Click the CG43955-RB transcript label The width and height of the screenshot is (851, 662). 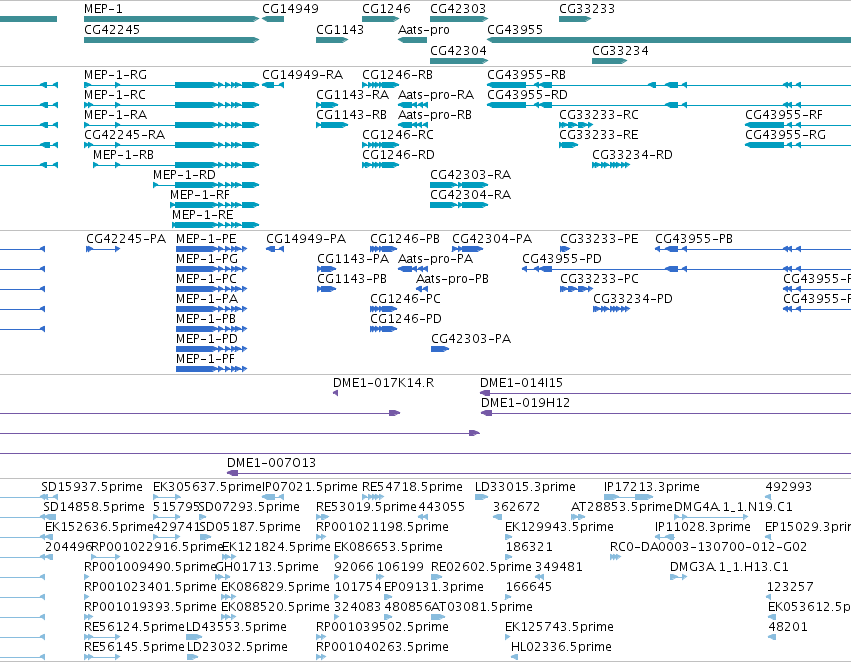click(526, 74)
